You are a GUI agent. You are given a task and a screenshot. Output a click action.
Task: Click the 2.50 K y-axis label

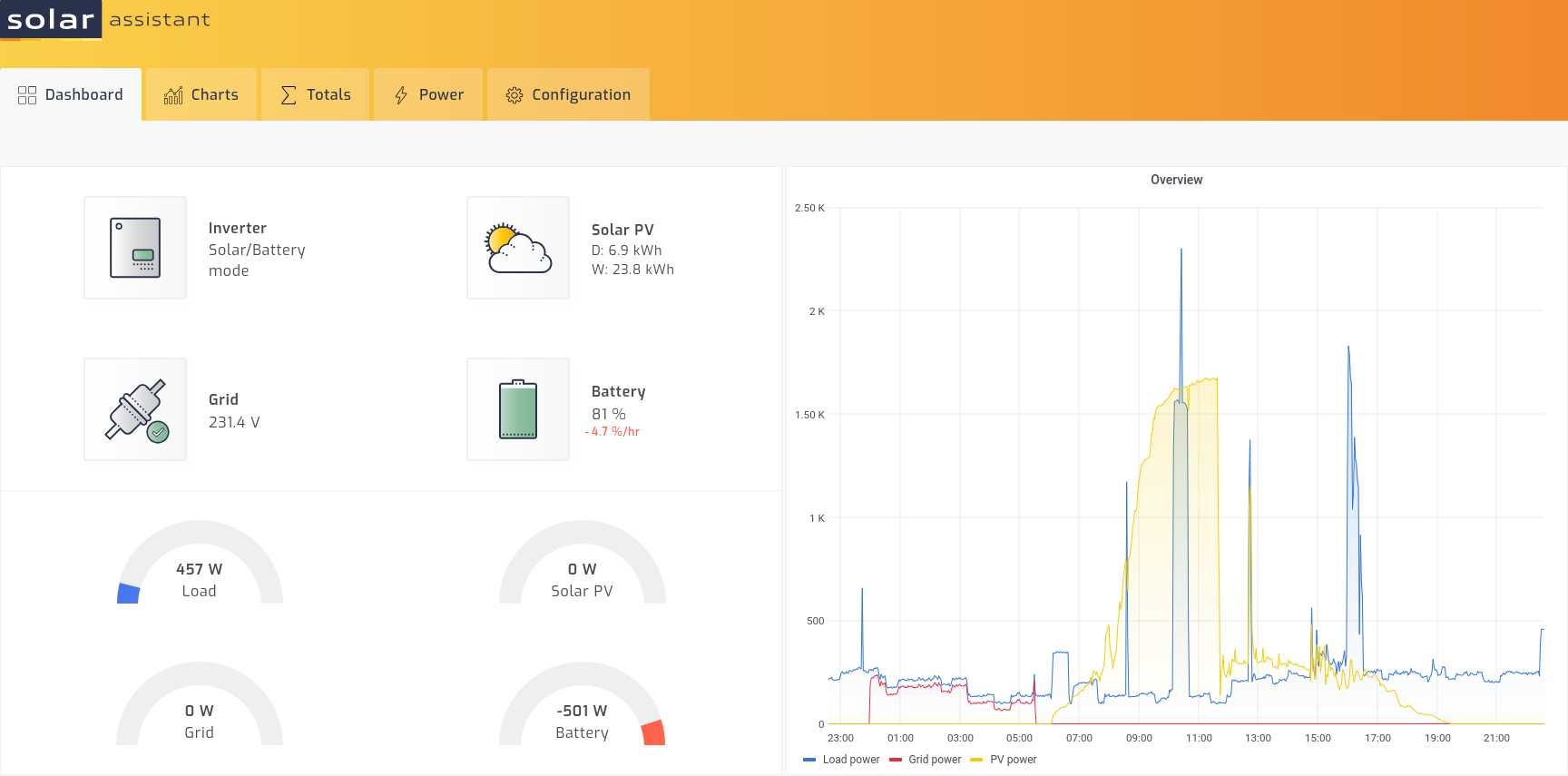point(809,208)
